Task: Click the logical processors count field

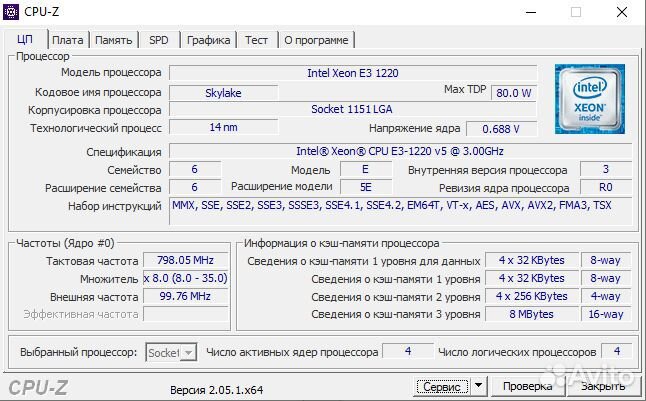Action: (617, 351)
